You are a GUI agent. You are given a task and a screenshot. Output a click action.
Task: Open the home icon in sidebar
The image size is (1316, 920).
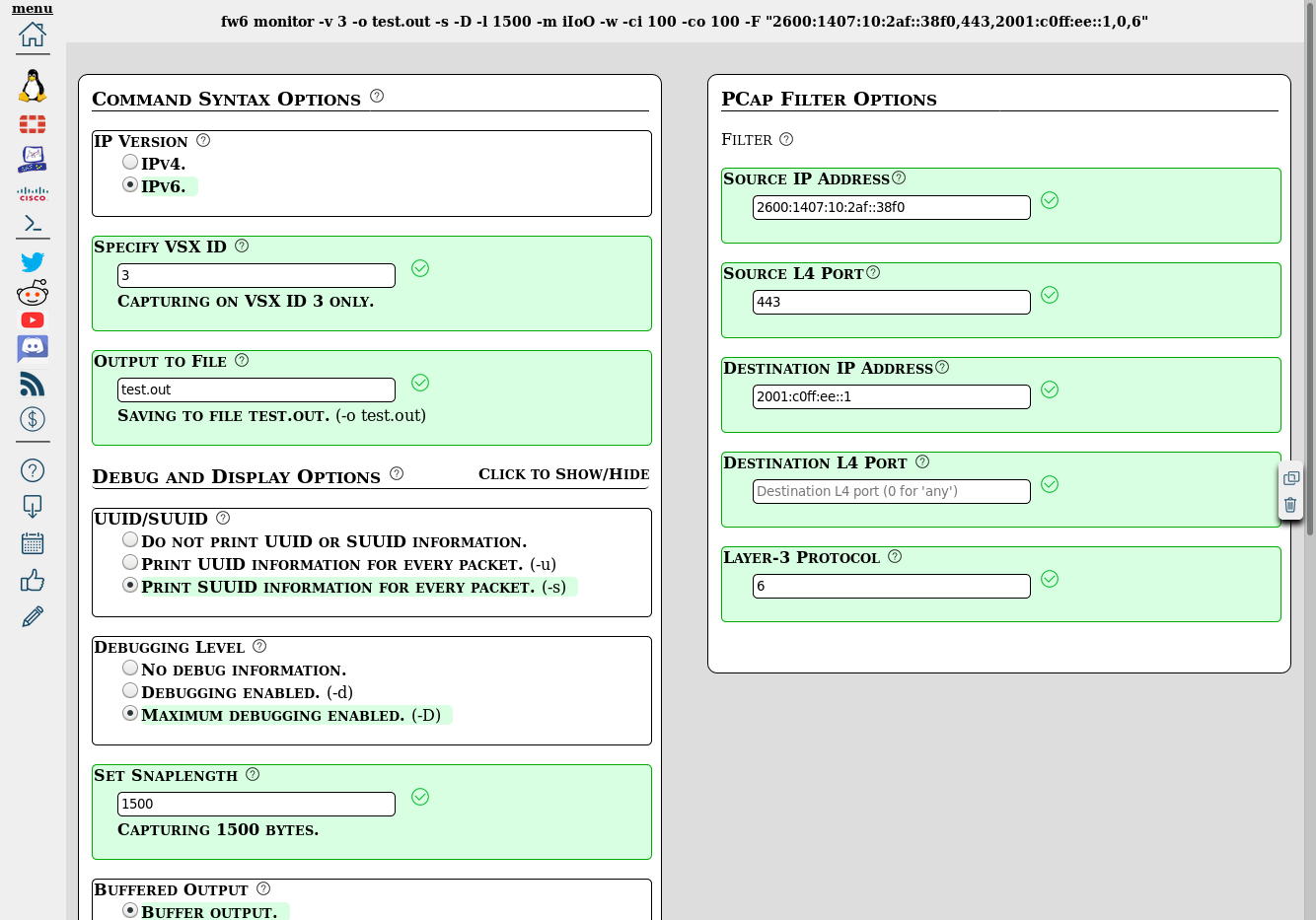(33, 35)
